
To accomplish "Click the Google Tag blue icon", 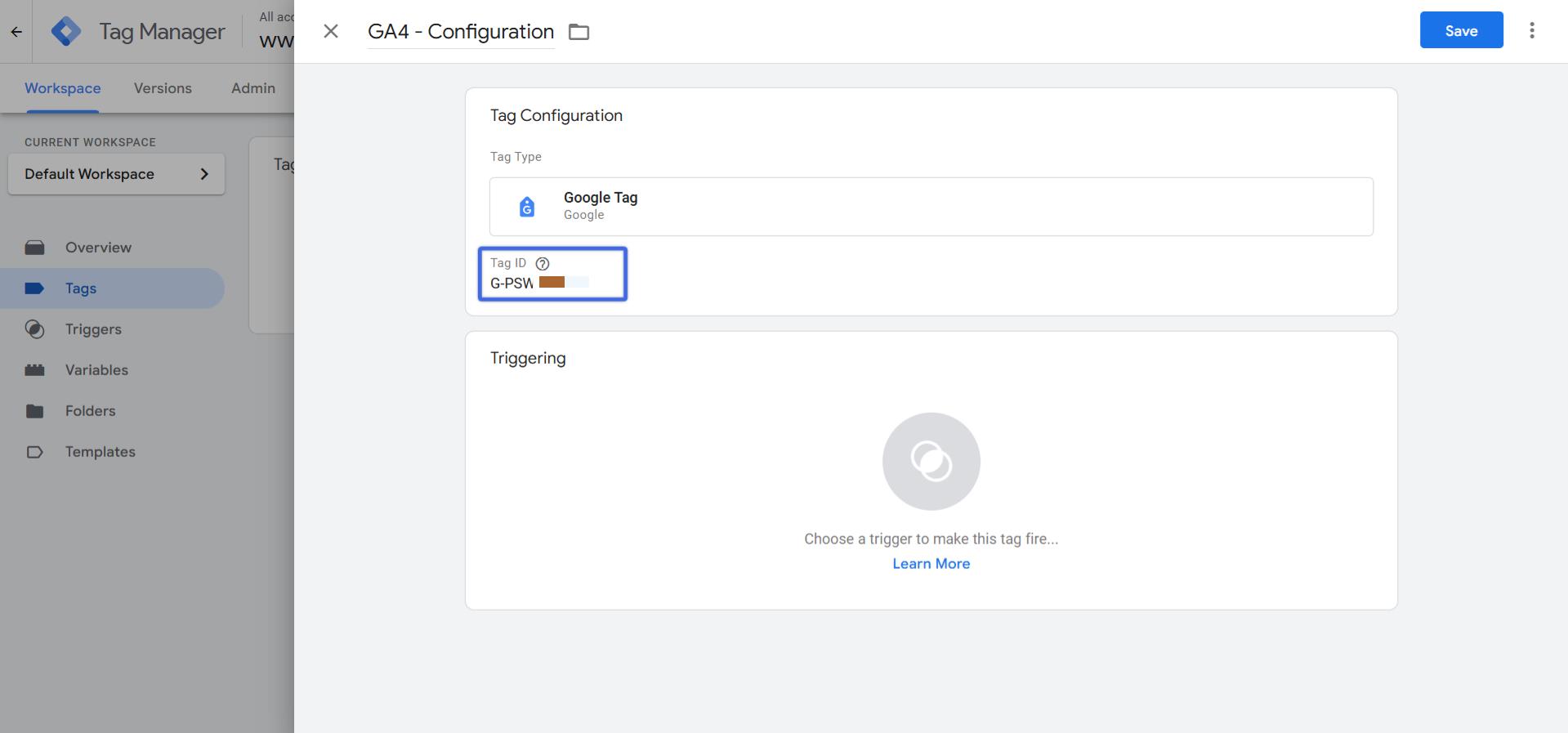I will click(527, 207).
